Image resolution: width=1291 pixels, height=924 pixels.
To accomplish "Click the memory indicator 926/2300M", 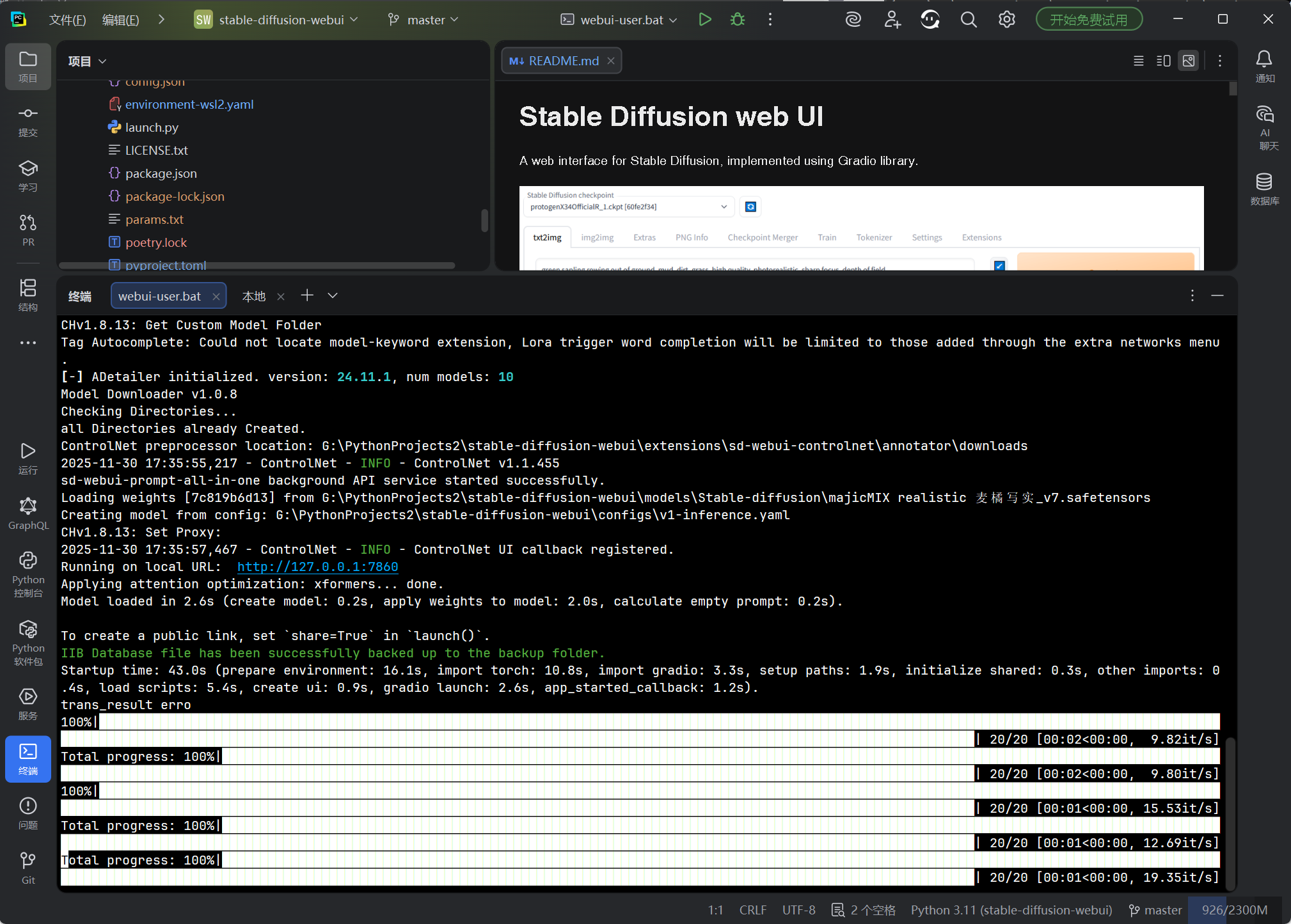I will (x=1233, y=910).
